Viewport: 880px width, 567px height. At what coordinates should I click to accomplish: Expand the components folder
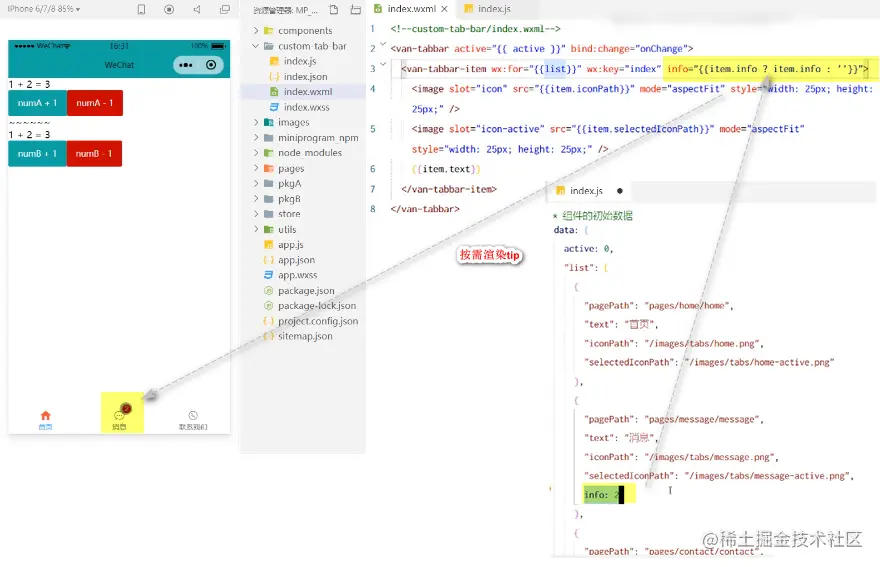(x=303, y=30)
